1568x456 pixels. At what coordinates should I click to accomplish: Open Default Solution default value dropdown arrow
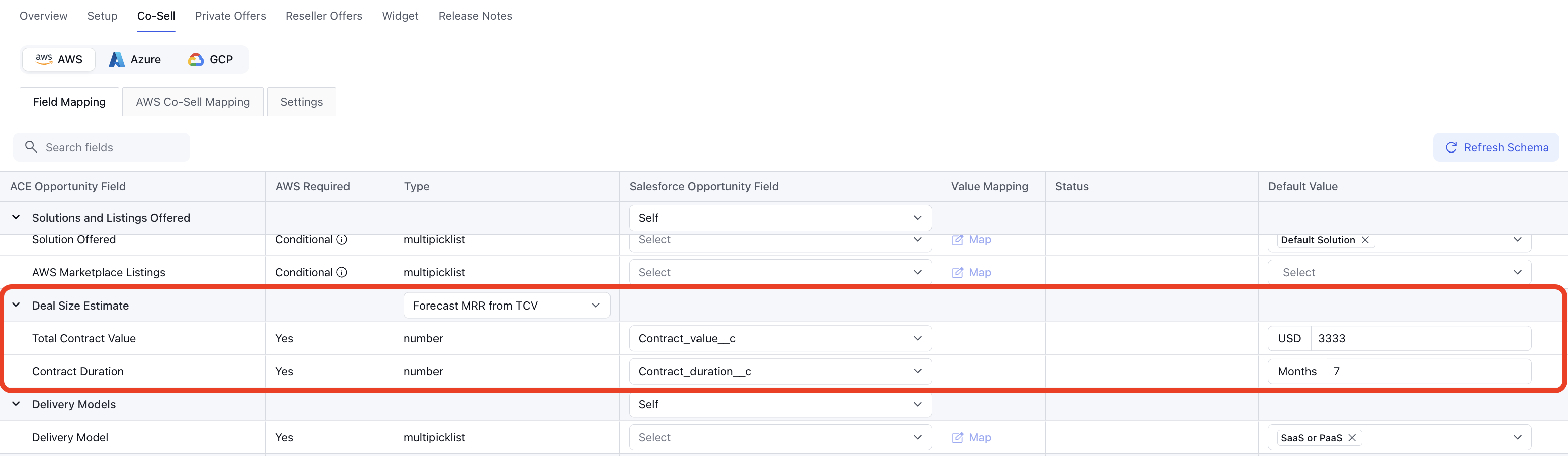point(1518,239)
